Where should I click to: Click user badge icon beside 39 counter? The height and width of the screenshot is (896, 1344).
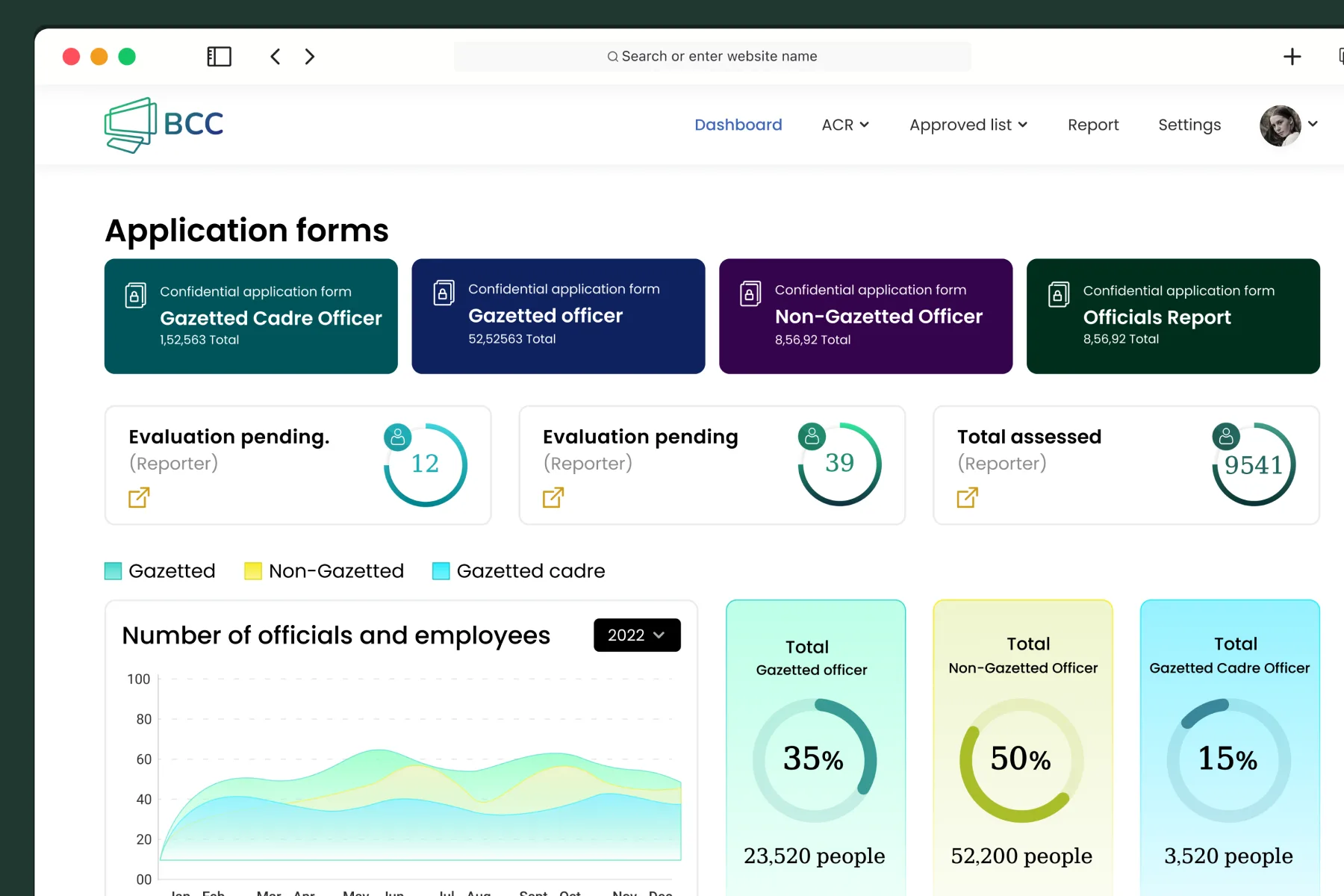pyautogui.click(x=812, y=436)
